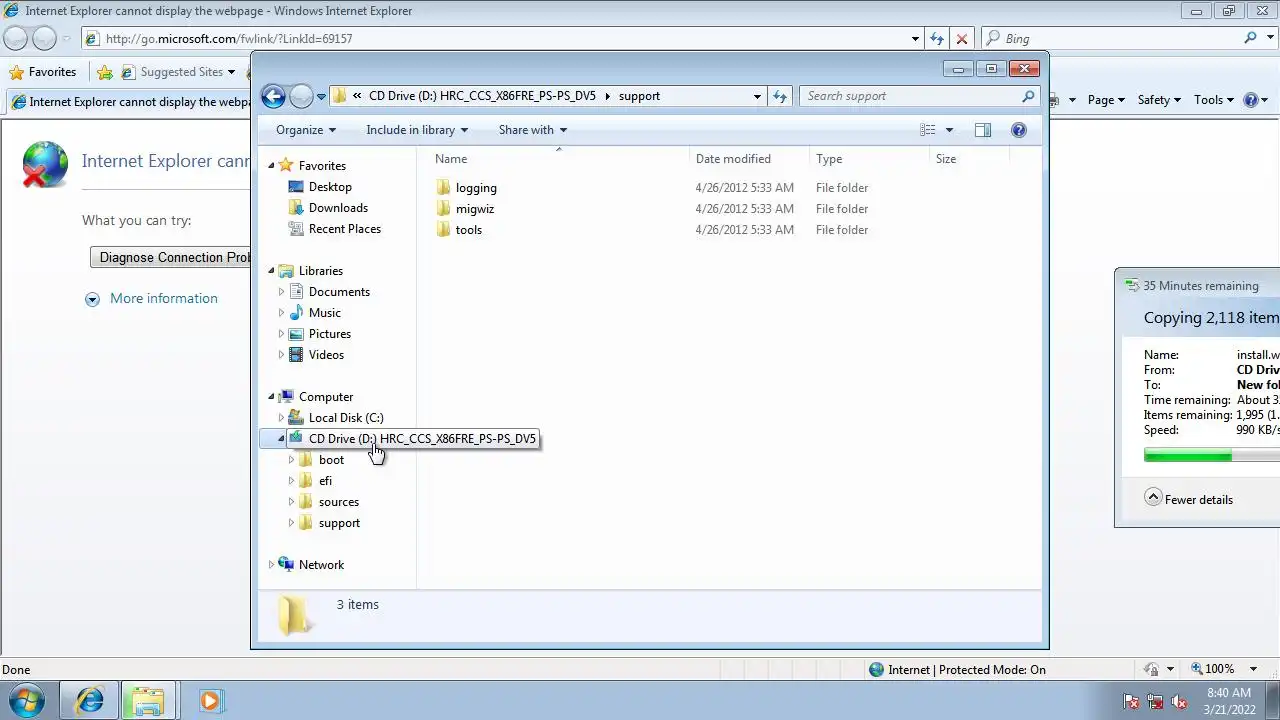Click the Windows Explorer taskbar icon
Image resolution: width=1280 pixels, height=720 pixels.
148,701
